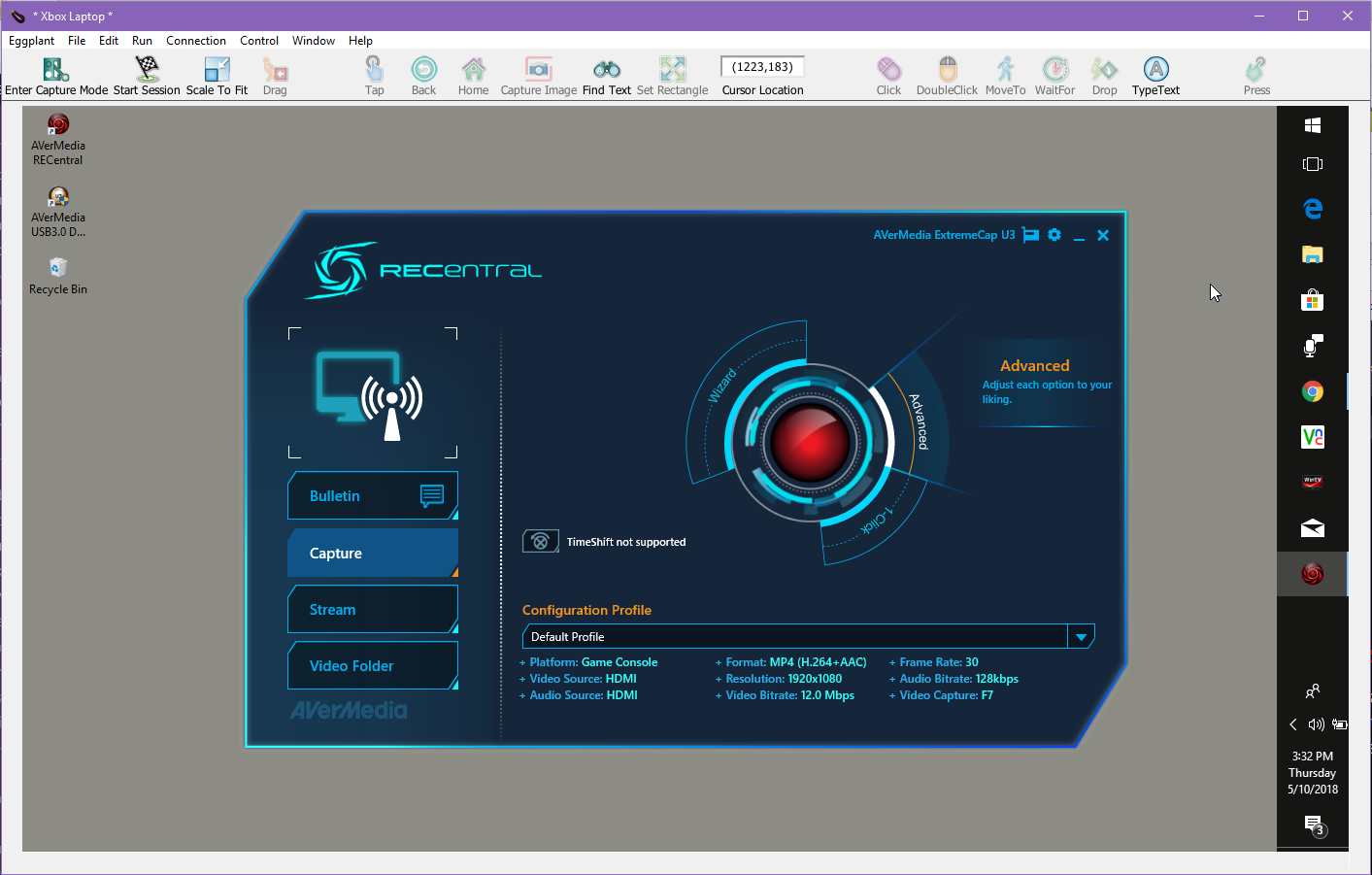
Task: Select the DoubleClick command icon
Action: pyautogui.click(x=948, y=69)
